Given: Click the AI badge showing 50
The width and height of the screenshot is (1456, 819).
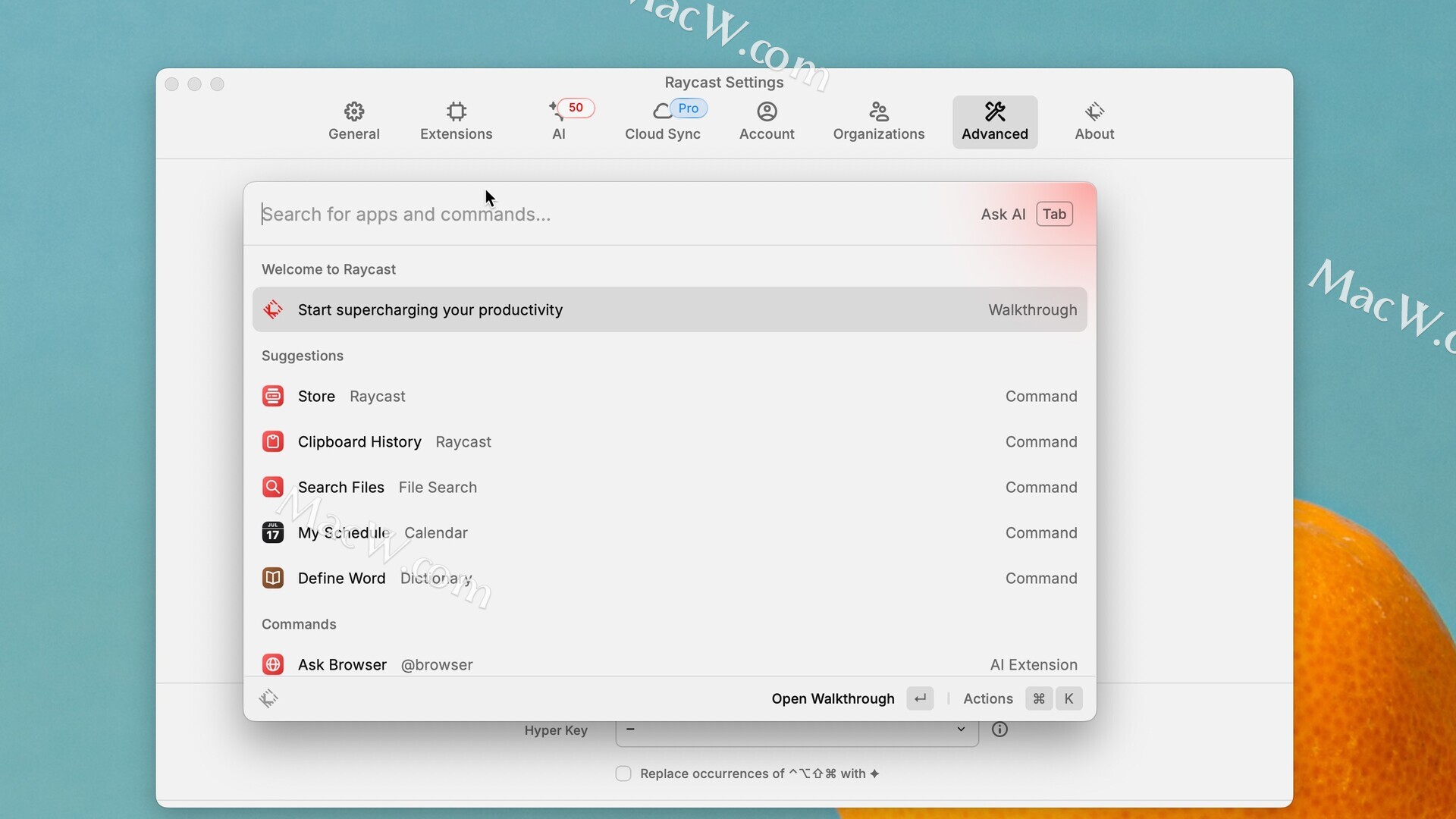Looking at the screenshot, I should [x=576, y=108].
